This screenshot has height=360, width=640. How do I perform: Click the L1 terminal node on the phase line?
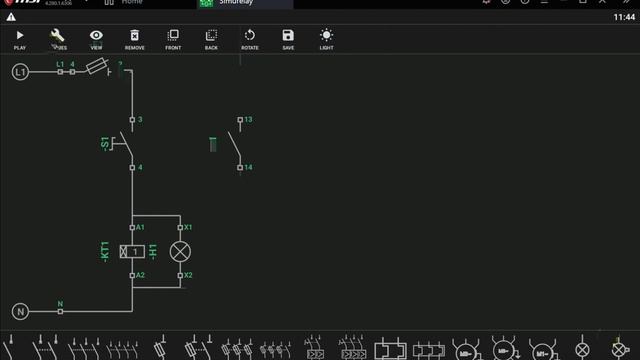(x=60, y=72)
